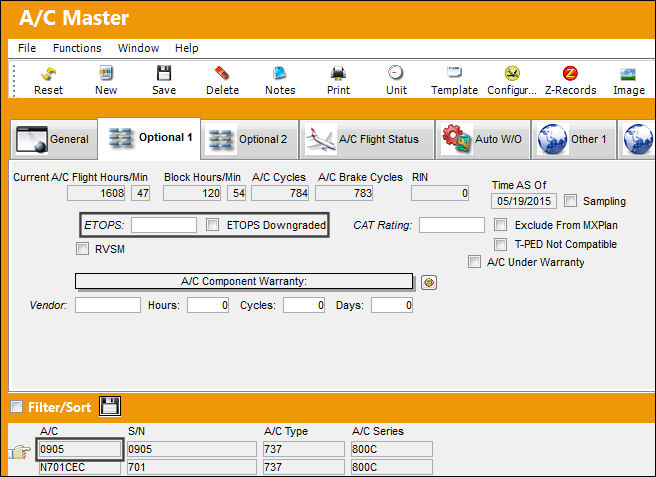Image resolution: width=656 pixels, height=477 pixels.
Task: Check Exclude From MXPlan
Action: pos(500,225)
